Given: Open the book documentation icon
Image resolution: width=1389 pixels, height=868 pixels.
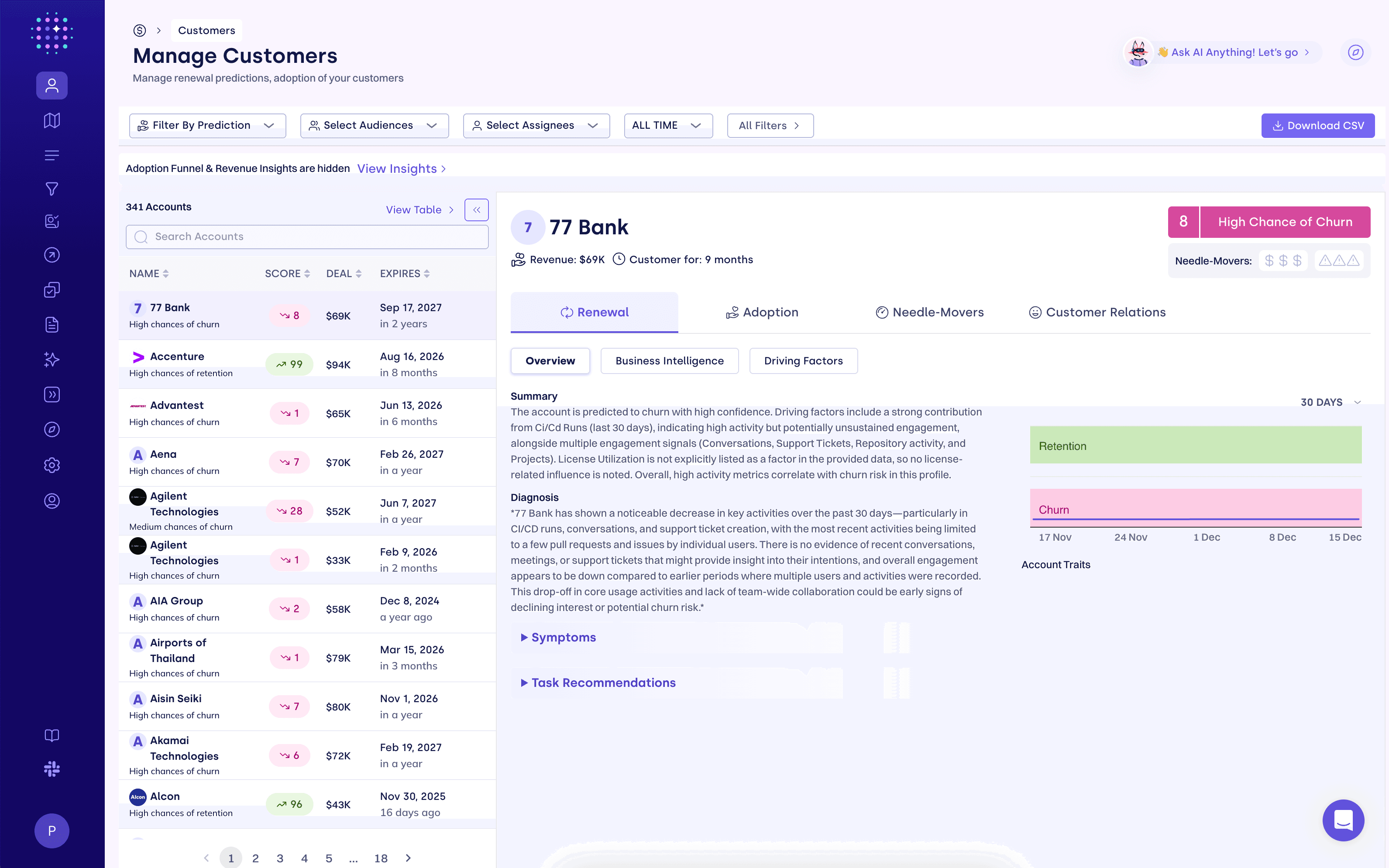Looking at the screenshot, I should [52, 735].
